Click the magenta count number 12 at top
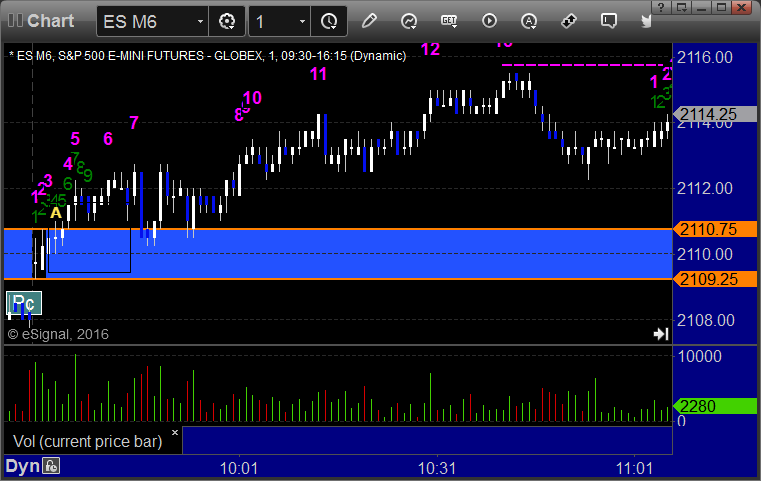The width and height of the screenshot is (761, 481). coord(430,49)
